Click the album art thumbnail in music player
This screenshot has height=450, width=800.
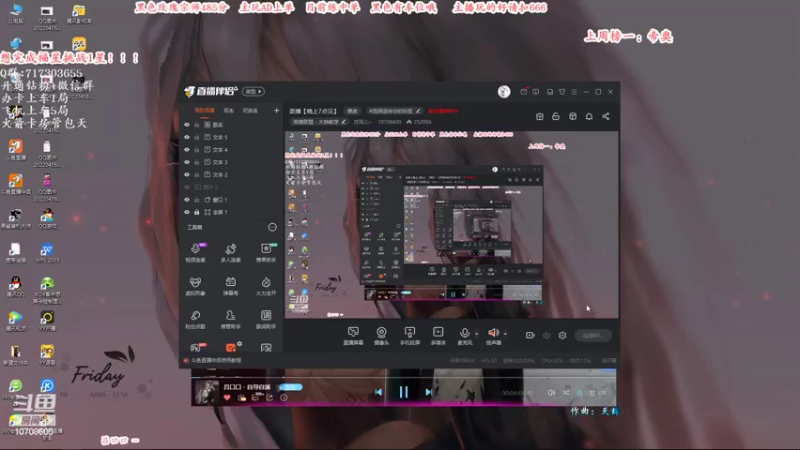[207, 392]
